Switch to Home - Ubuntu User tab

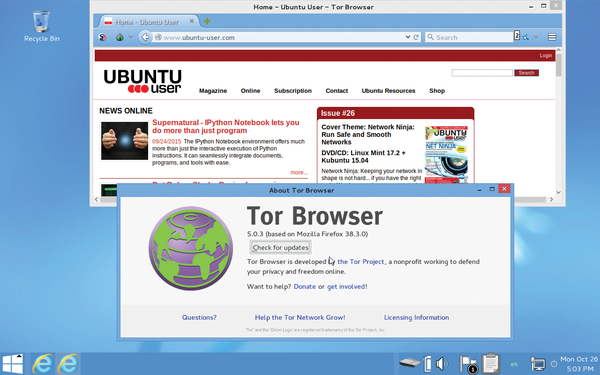point(147,22)
